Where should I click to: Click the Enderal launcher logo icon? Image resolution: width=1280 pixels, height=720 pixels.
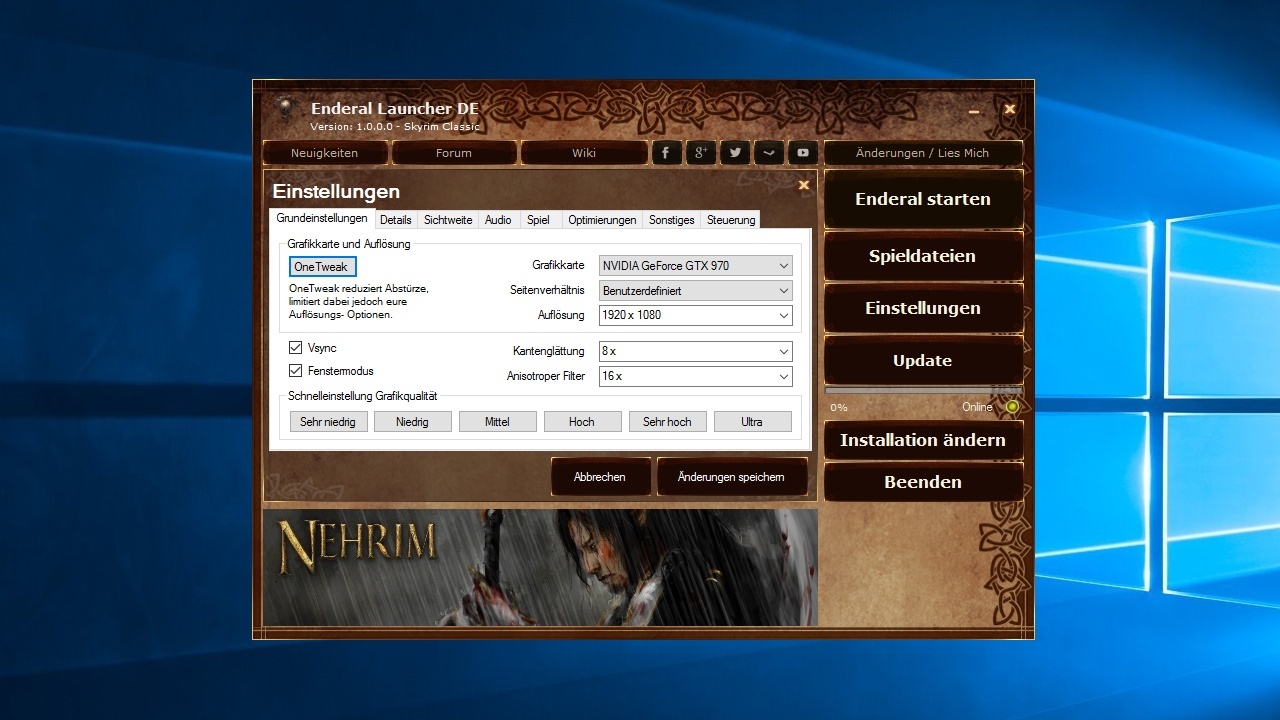click(284, 109)
